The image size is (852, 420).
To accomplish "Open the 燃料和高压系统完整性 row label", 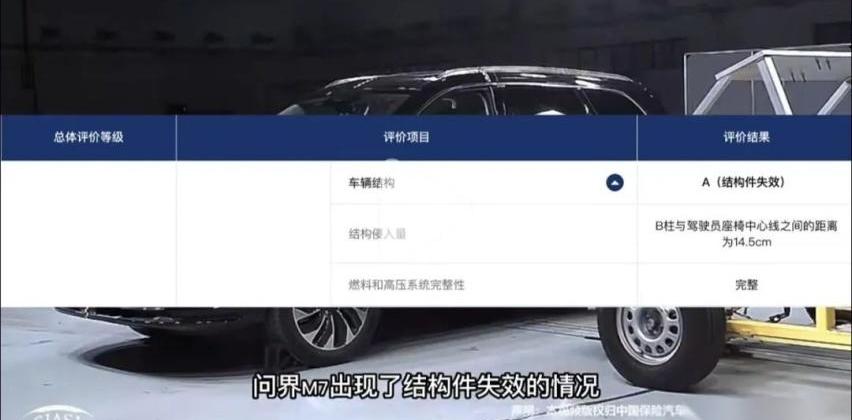I will [x=406, y=285].
